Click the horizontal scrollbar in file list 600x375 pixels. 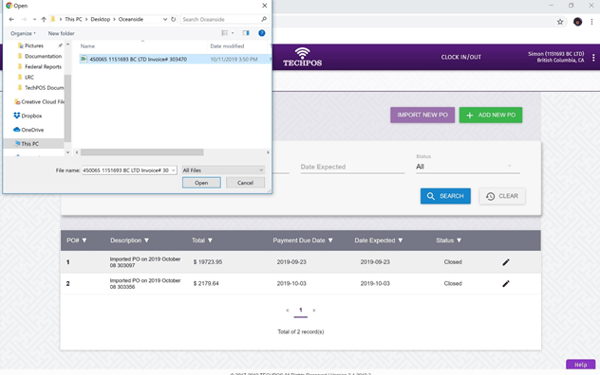(x=142, y=152)
